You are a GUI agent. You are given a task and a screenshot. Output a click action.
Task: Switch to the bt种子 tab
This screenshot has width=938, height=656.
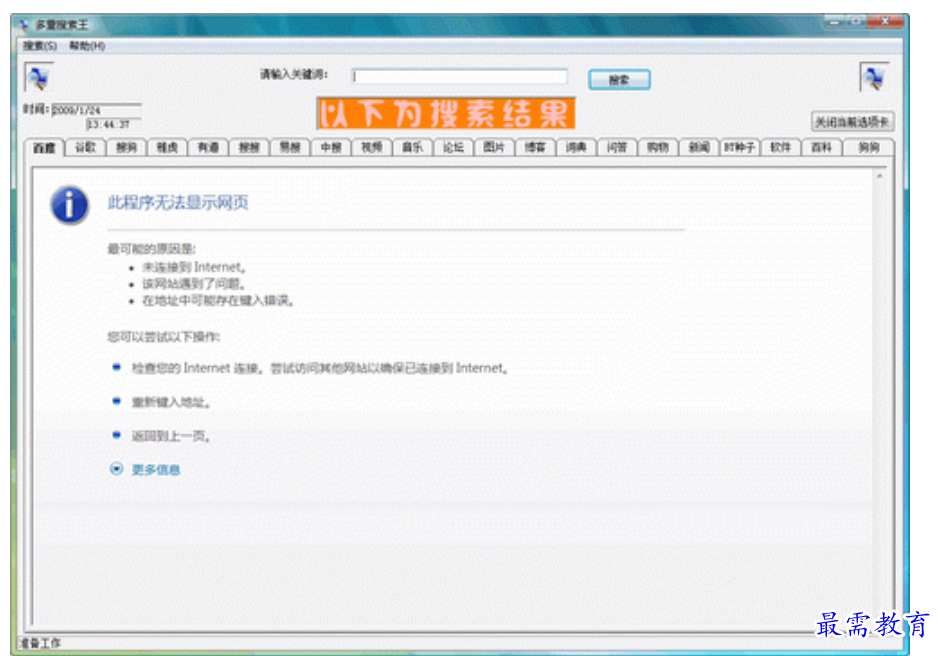pyautogui.click(x=739, y=147)
